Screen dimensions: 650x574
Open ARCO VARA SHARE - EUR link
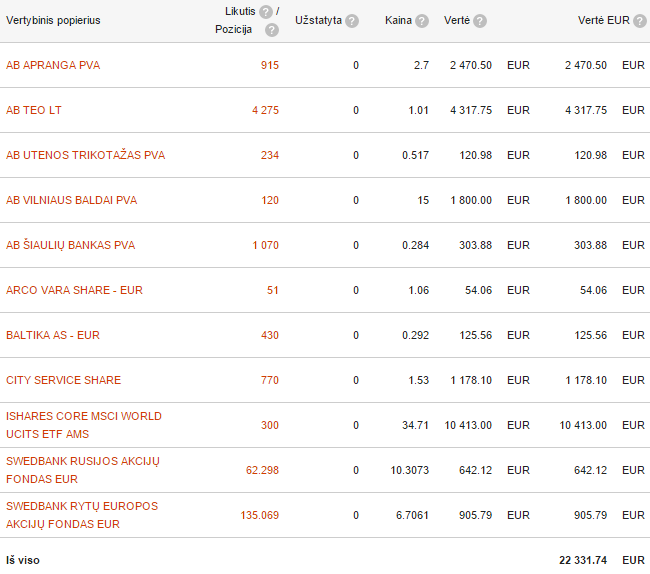(x=74, y=290)
